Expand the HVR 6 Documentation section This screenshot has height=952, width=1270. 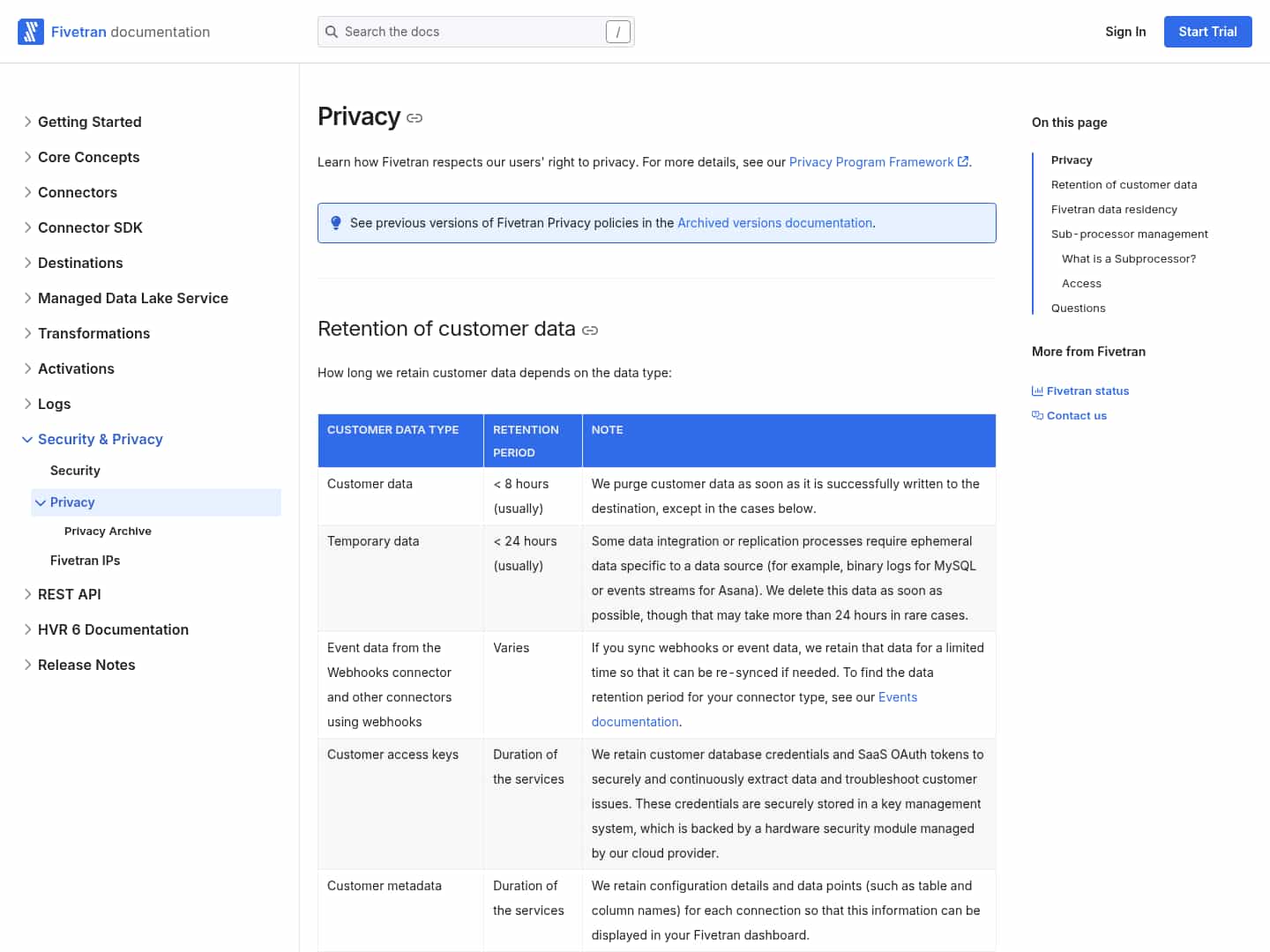tap(28, 629)
